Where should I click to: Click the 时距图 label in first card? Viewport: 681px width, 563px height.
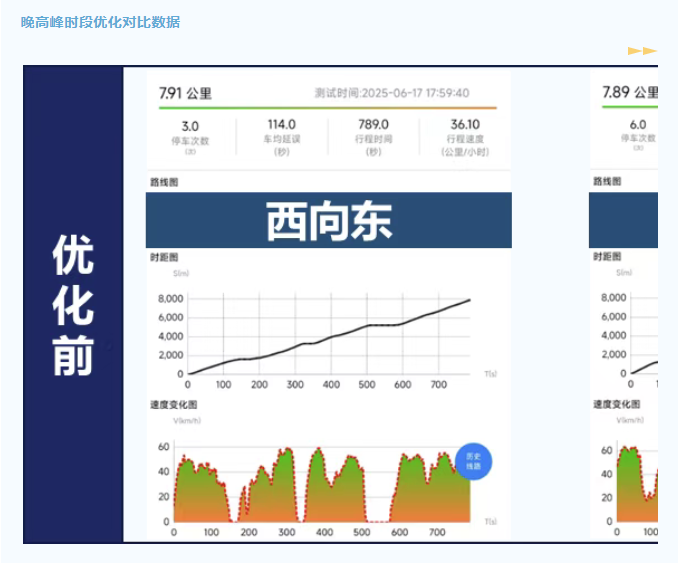tap(164, 258)
